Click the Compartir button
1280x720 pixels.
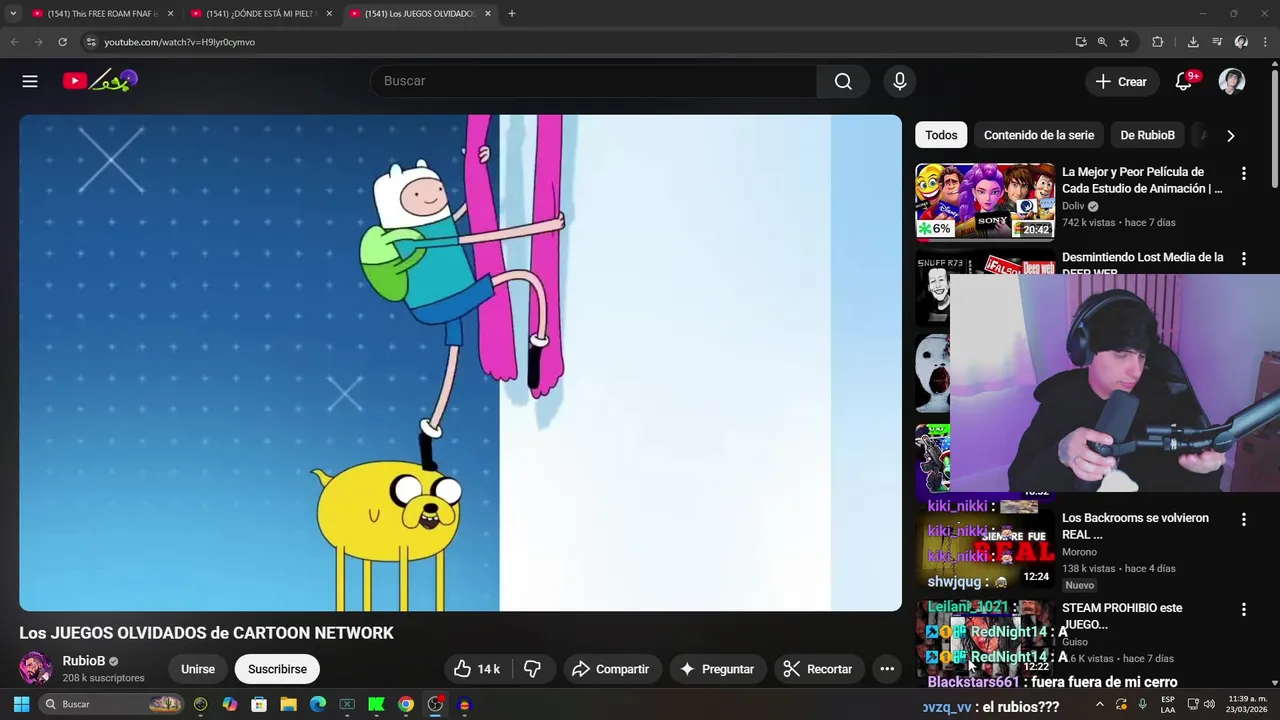click(610, 669)
